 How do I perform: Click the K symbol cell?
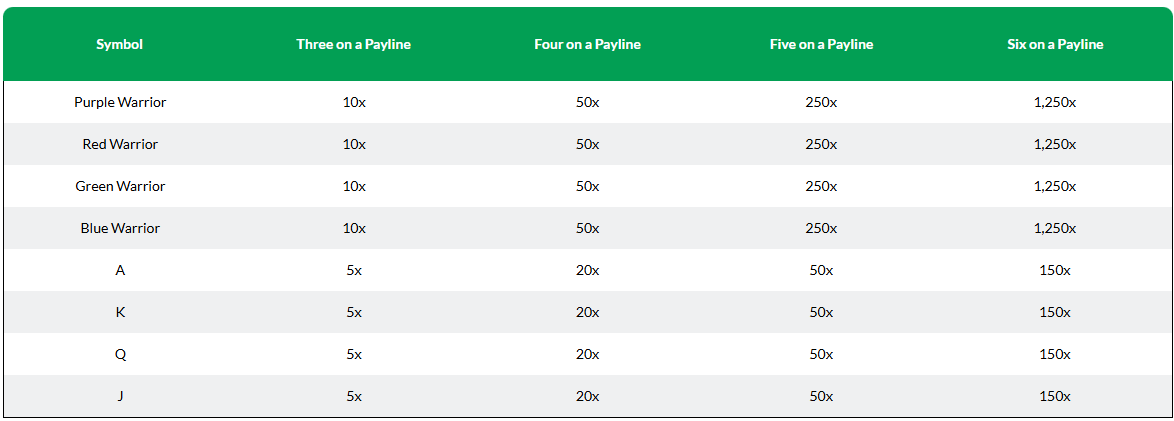120,312
